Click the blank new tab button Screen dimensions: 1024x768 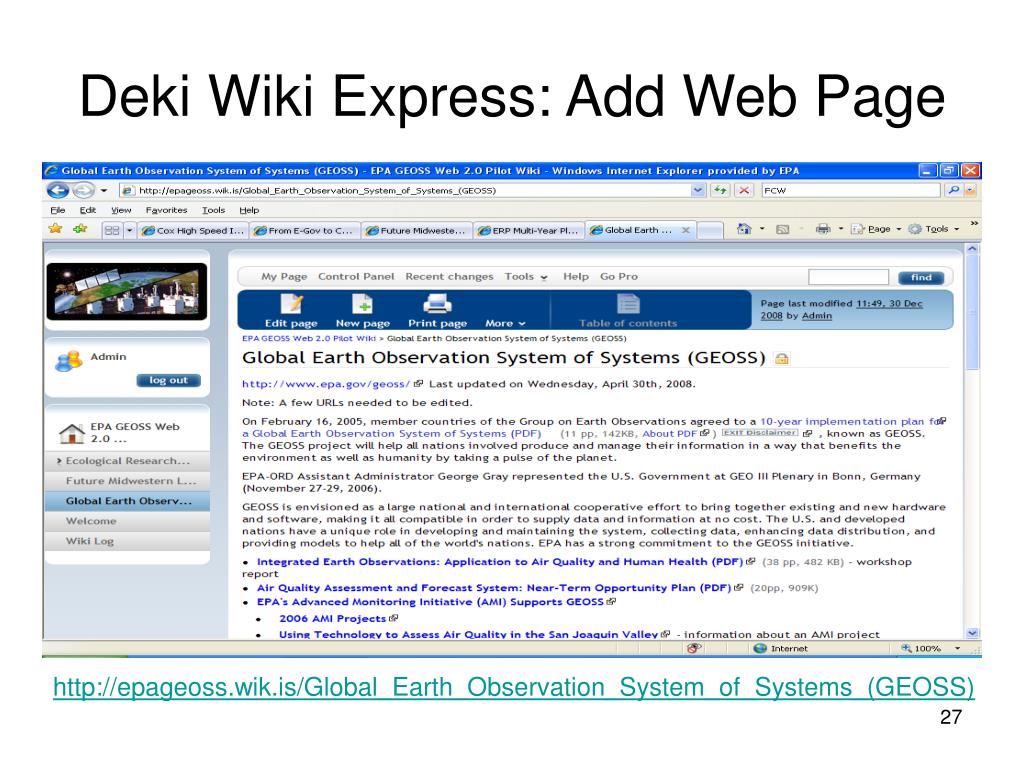(x=710, y=231)
